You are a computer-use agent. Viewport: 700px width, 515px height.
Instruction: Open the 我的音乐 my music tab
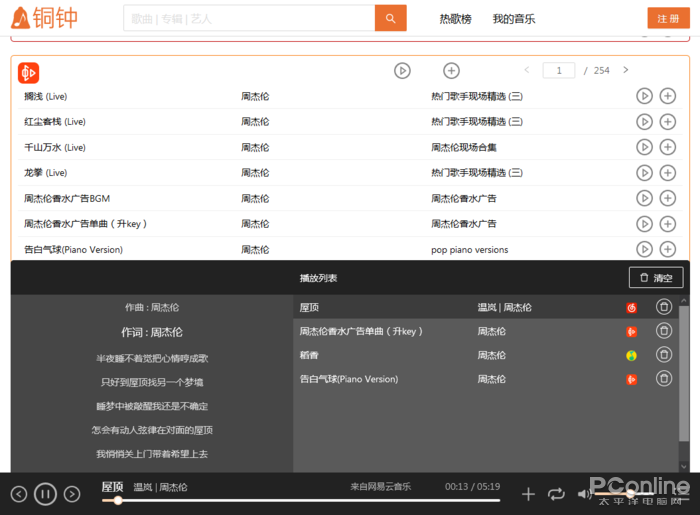click(514, 19)
